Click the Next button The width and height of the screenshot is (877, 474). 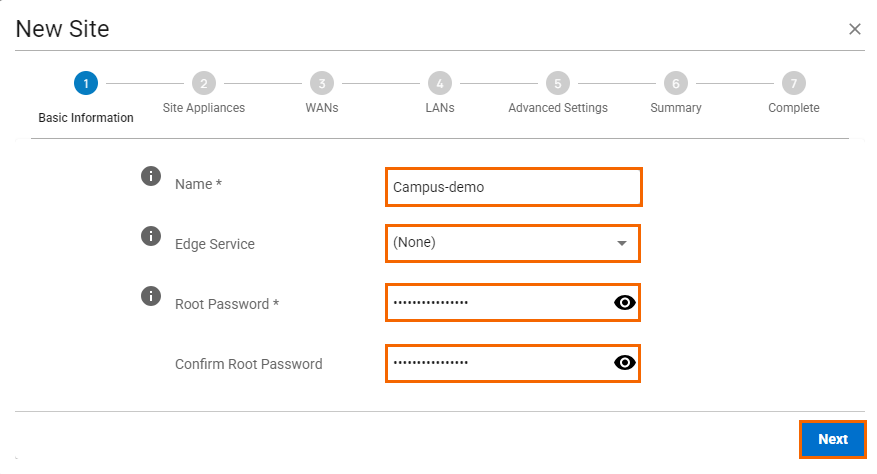[x=833, y=439]
